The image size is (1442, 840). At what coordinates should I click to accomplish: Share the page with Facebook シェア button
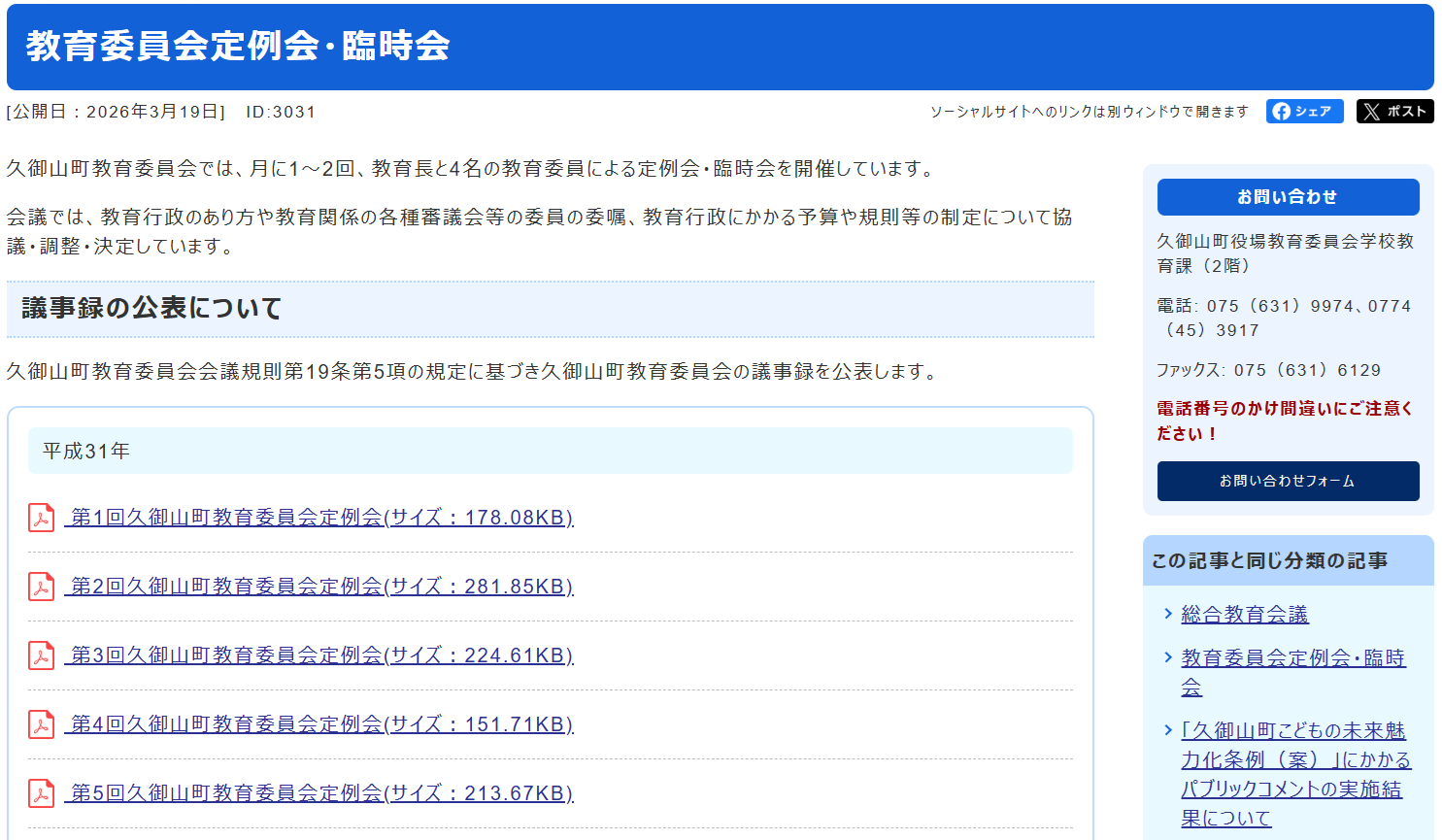tap(1304, 112)
